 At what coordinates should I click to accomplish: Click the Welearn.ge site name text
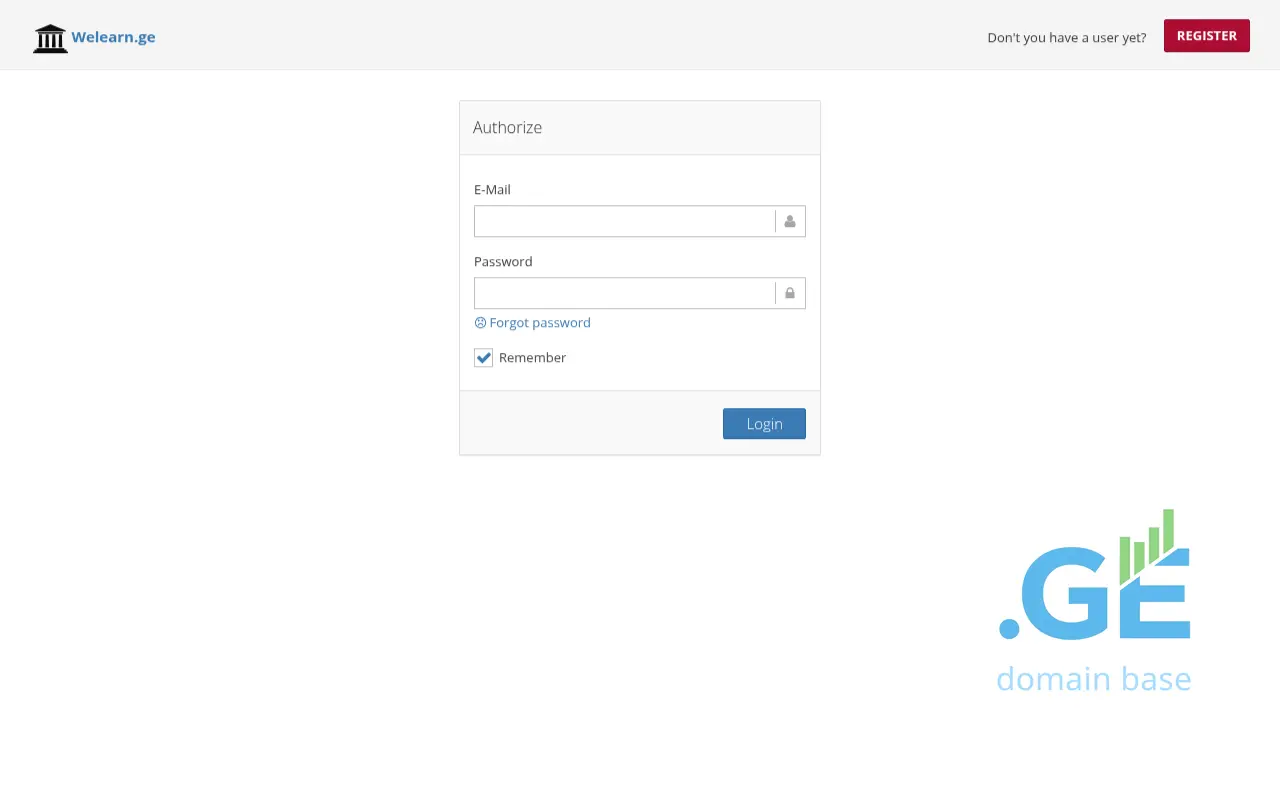click(113, 38)
